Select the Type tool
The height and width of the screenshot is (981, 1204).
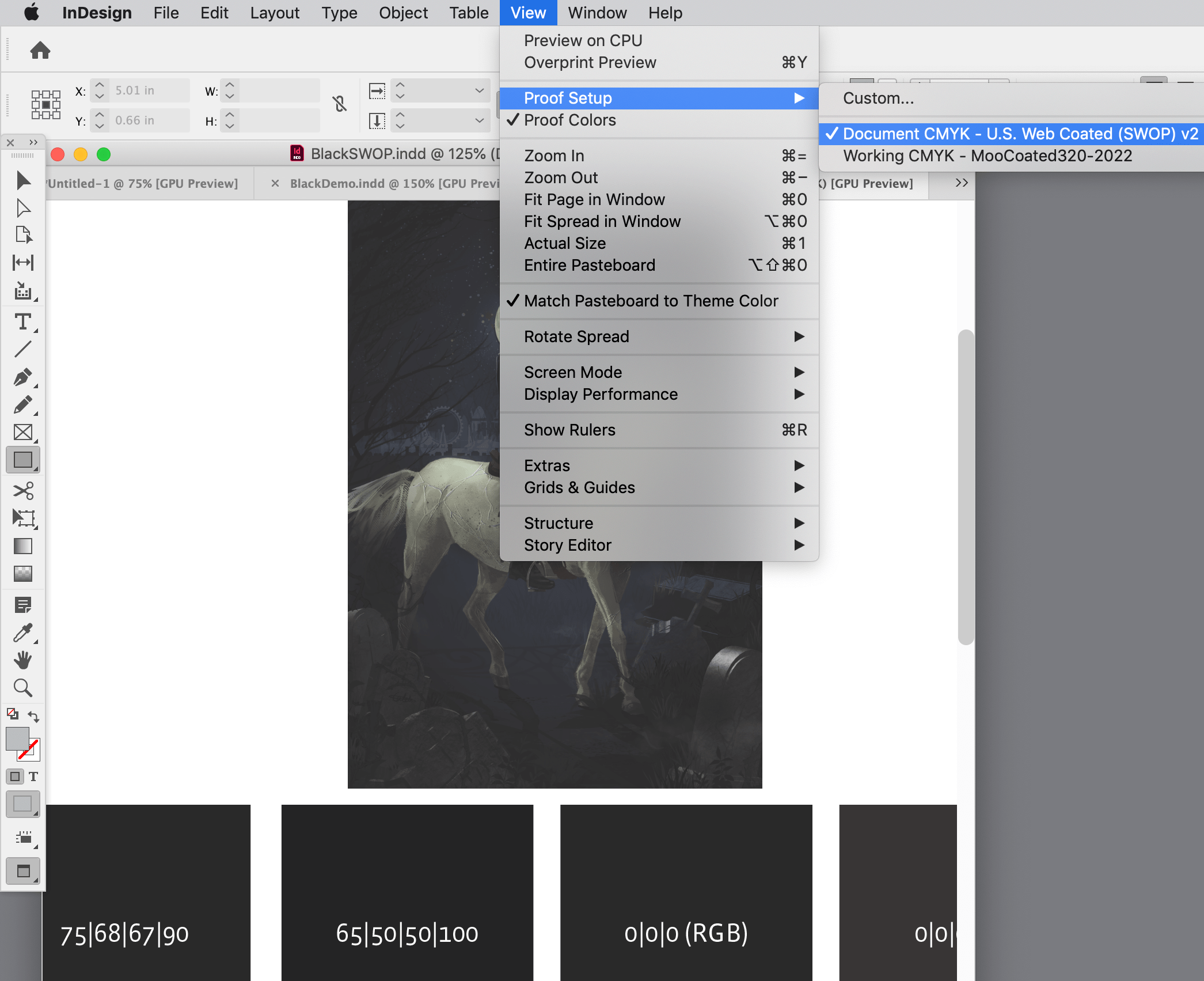(23, 323)
